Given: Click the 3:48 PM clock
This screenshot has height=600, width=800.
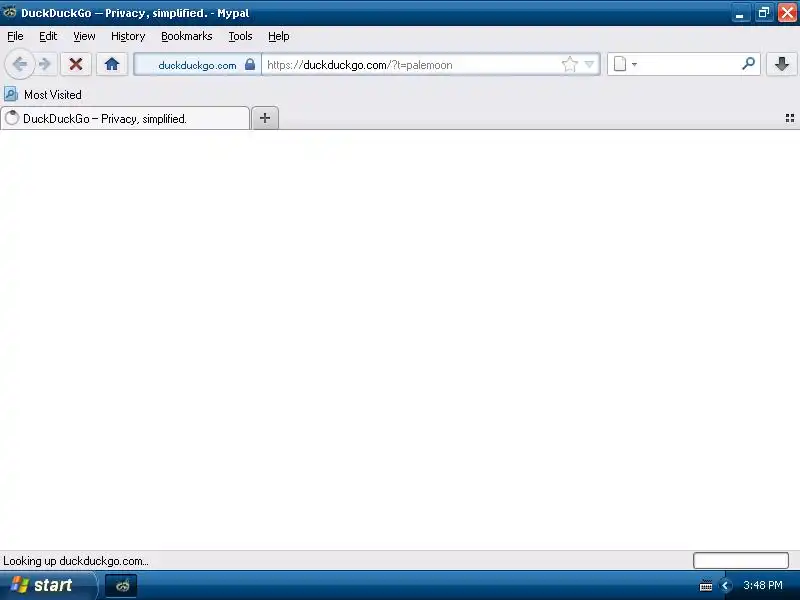Looking at the screenshot, I should click(x=763, y=585).
